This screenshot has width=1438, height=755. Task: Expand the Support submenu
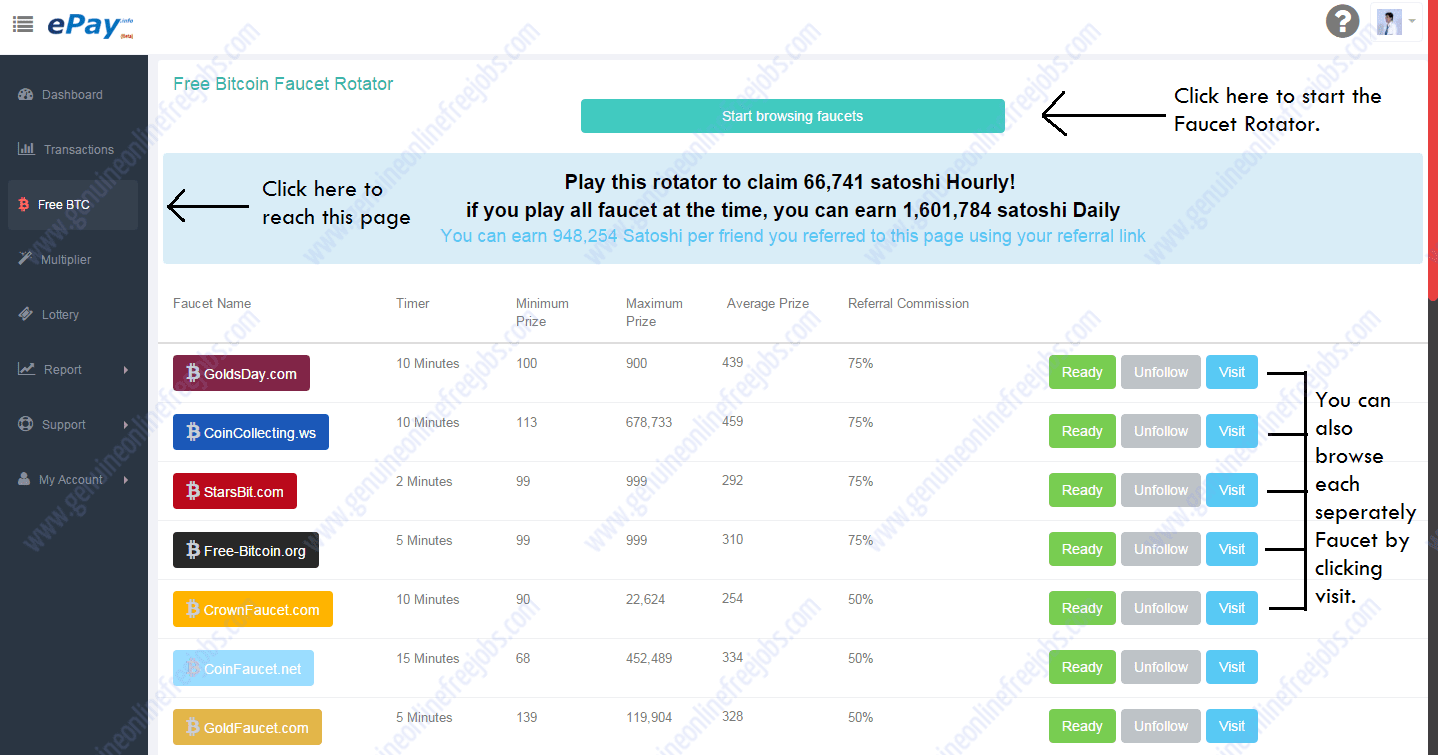(x=73, y=425)
